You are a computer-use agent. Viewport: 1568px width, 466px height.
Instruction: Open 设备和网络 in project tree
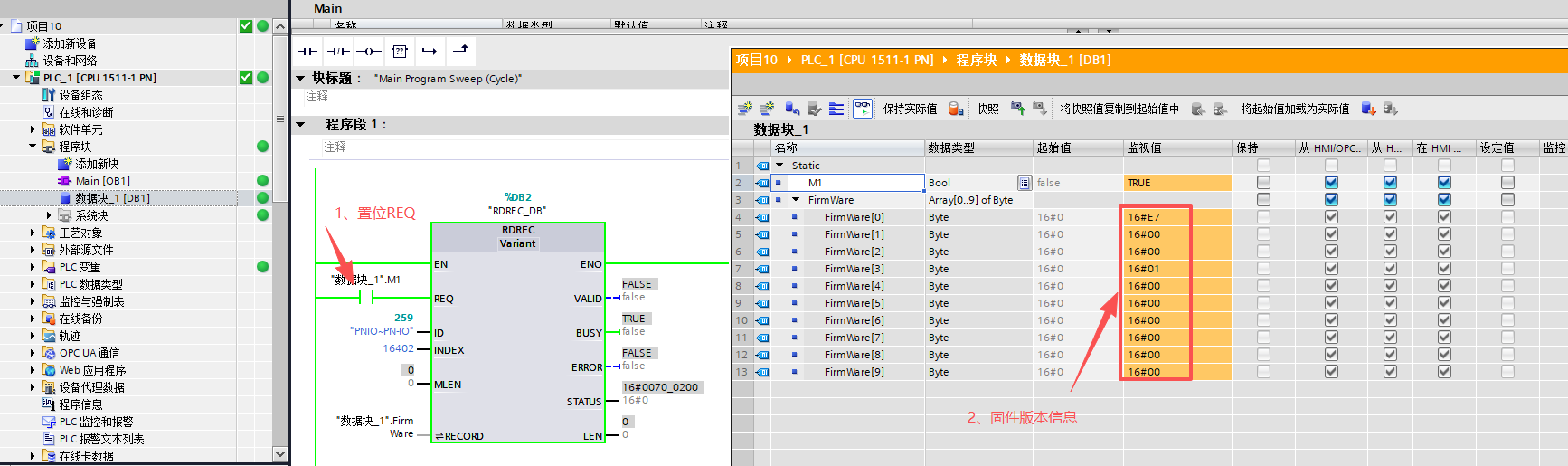tap(70, 61)
